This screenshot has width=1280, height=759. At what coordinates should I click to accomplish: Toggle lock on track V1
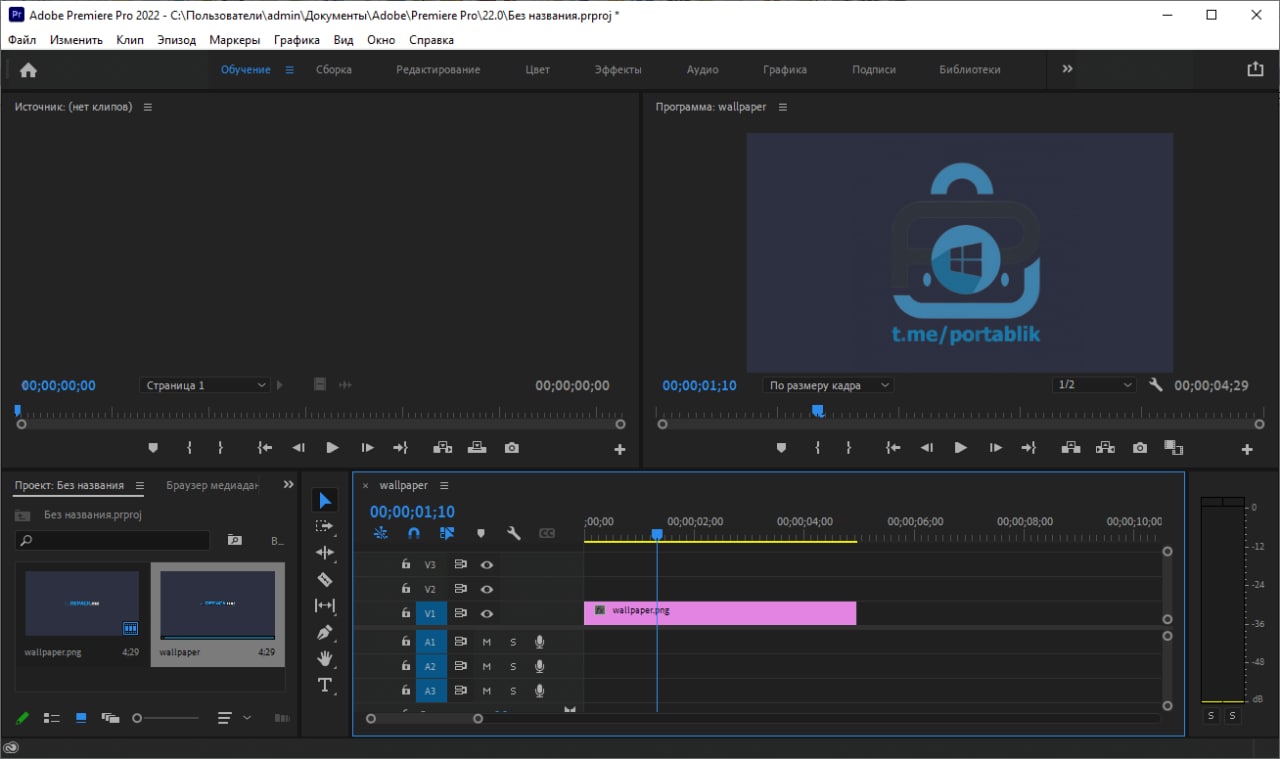(x=405, y=613)
